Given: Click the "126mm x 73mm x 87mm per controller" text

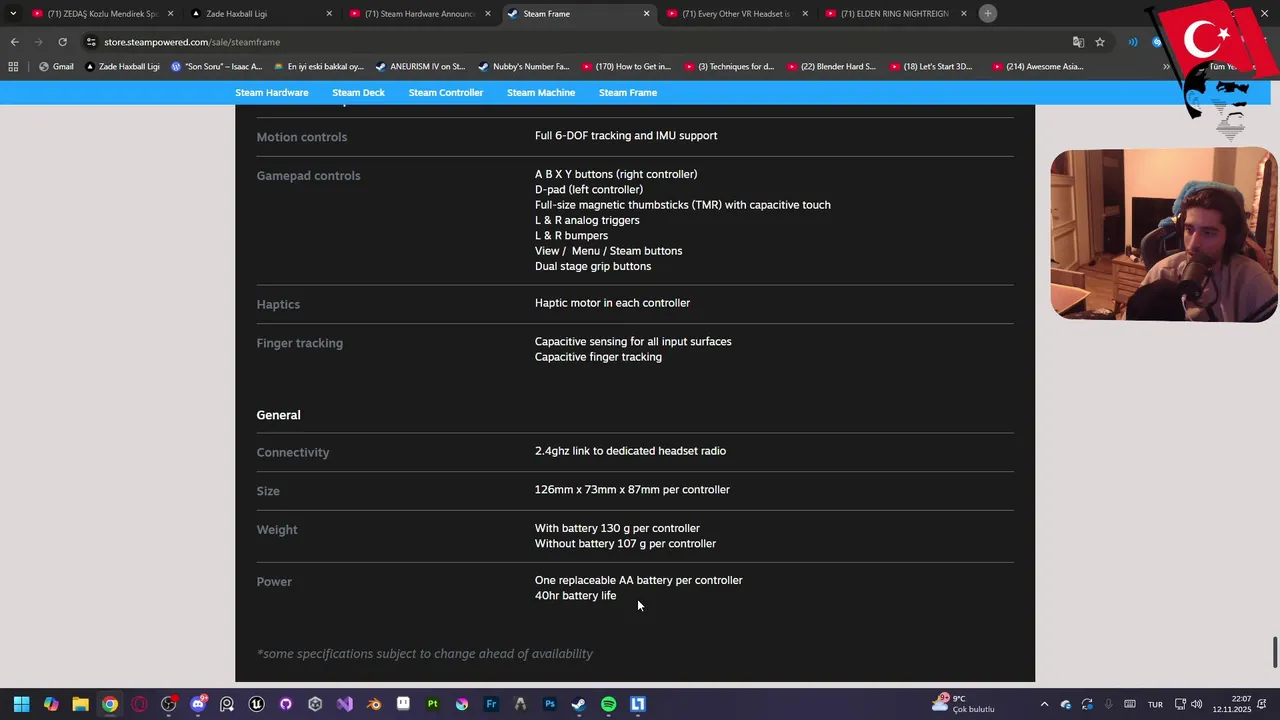Looking at the screenshot, I should [632, 490].
